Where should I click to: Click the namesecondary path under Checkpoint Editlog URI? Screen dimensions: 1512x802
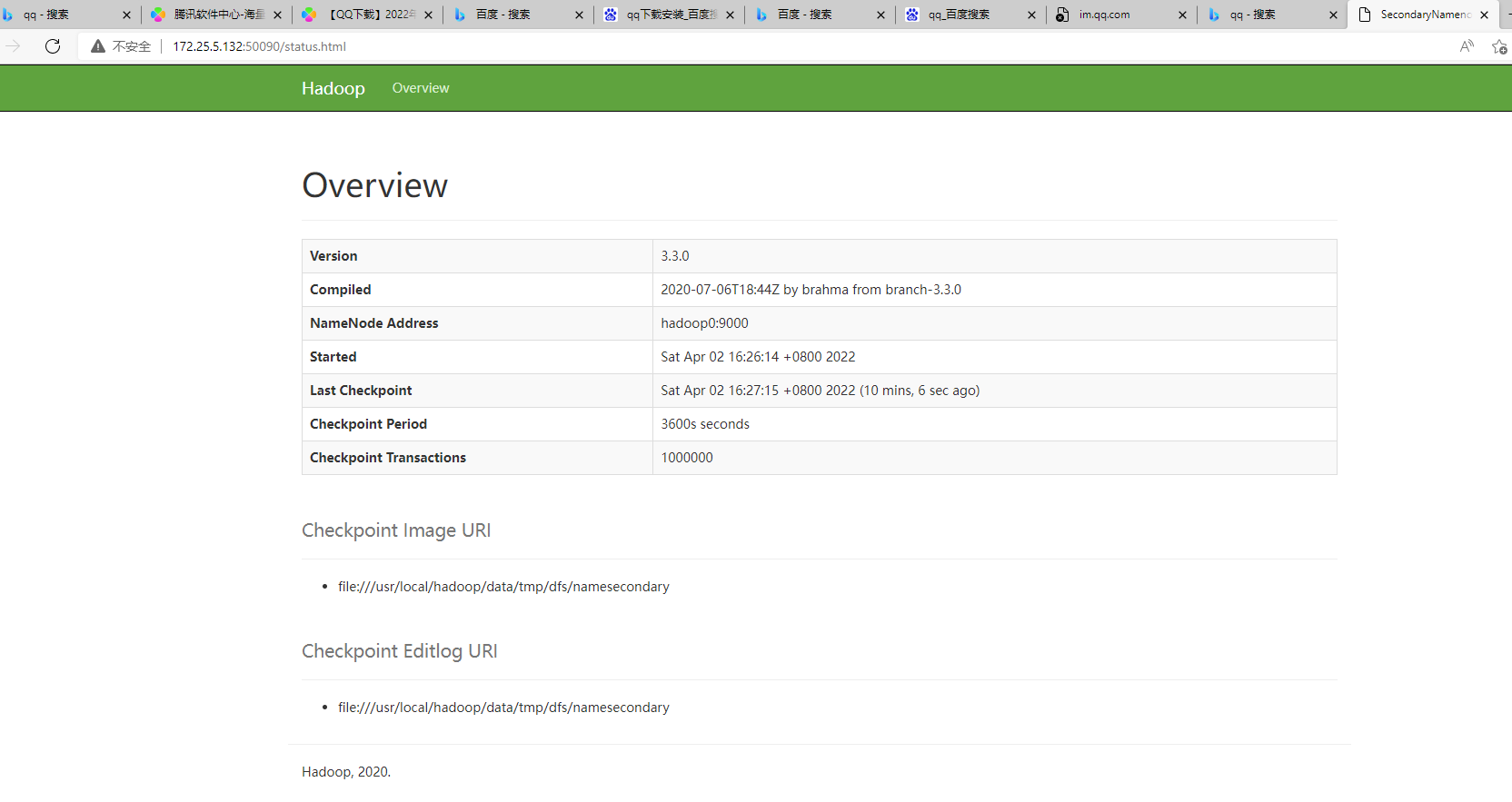(x=503, y=708)
